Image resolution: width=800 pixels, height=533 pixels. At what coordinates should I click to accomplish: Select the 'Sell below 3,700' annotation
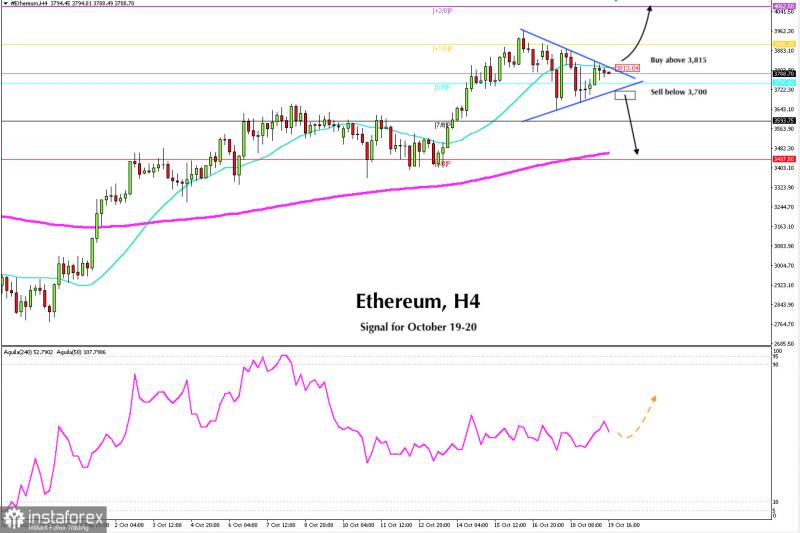[679, 92]
